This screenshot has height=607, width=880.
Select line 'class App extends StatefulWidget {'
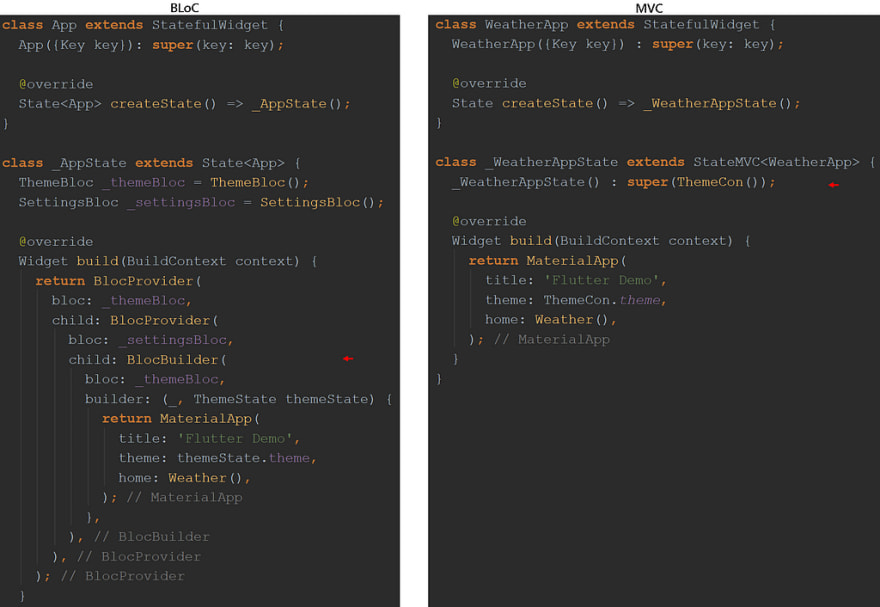pyautogui.click(x=143, y=25)
